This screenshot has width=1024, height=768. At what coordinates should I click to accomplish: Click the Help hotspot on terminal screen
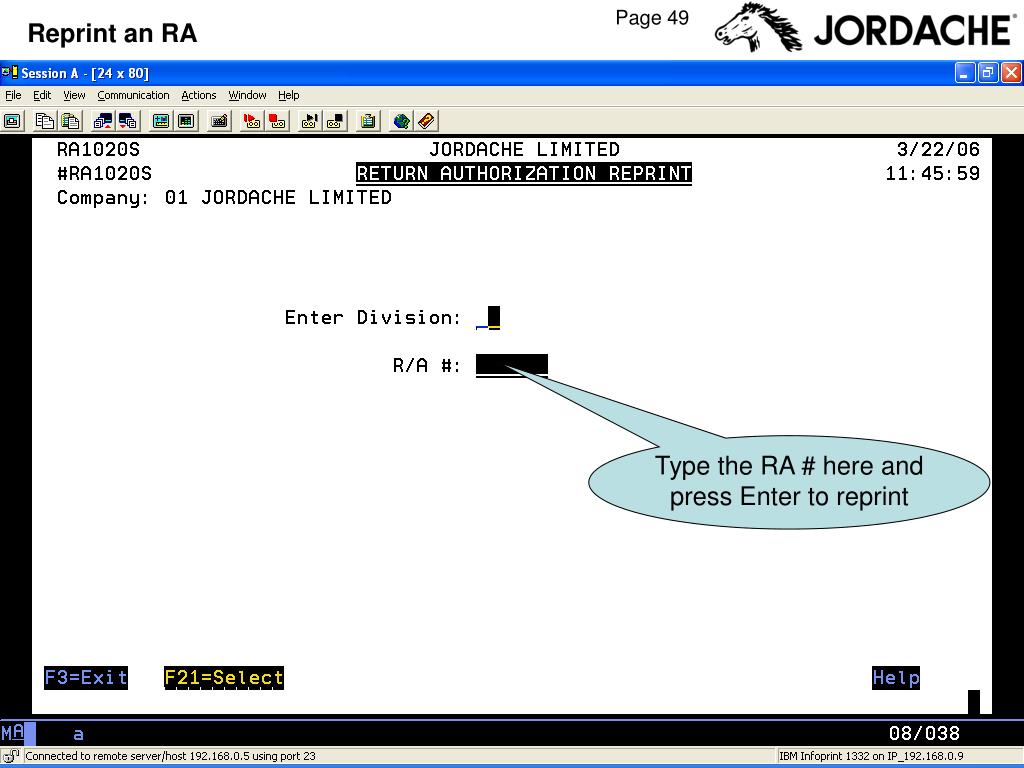point(896,678)
